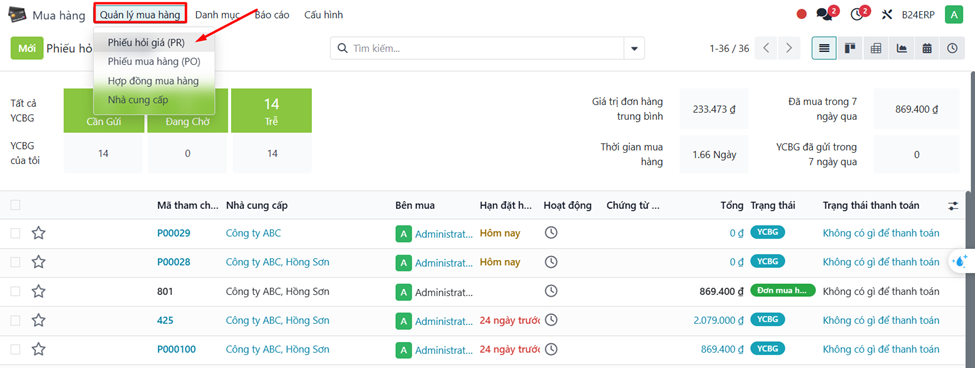Tick the checkbox for P00028
Screen dimensions: 975x368
[x=16, y=262]
